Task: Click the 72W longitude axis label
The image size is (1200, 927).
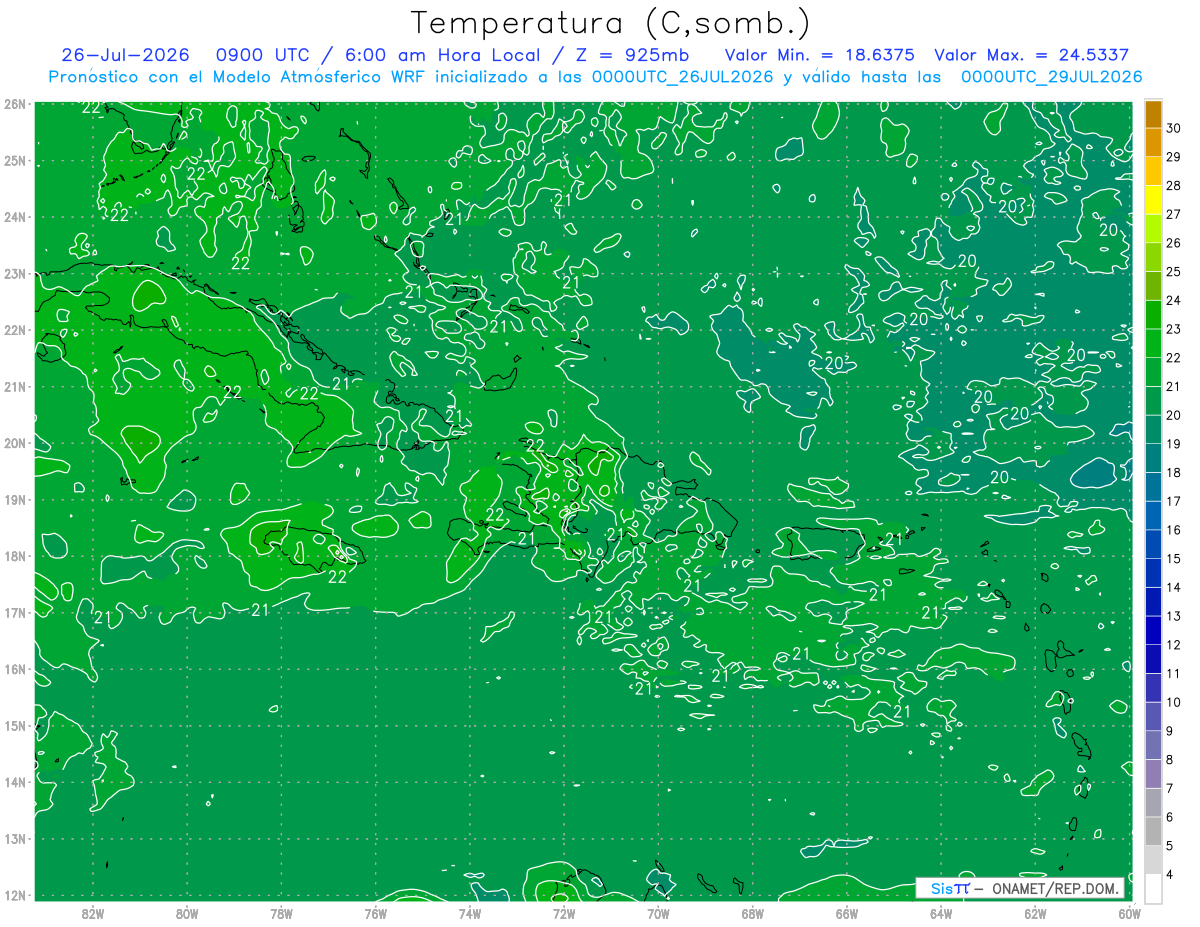Action: pos(564,913)
